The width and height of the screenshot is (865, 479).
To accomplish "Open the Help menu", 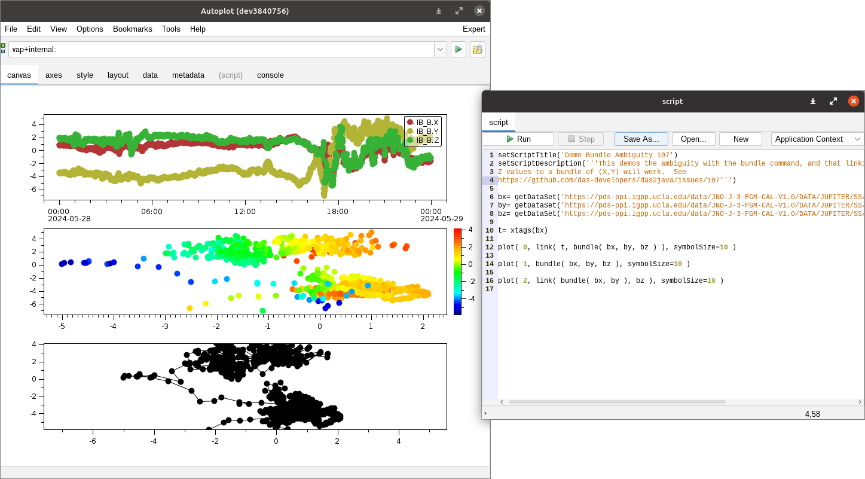I will click(198, 29).
